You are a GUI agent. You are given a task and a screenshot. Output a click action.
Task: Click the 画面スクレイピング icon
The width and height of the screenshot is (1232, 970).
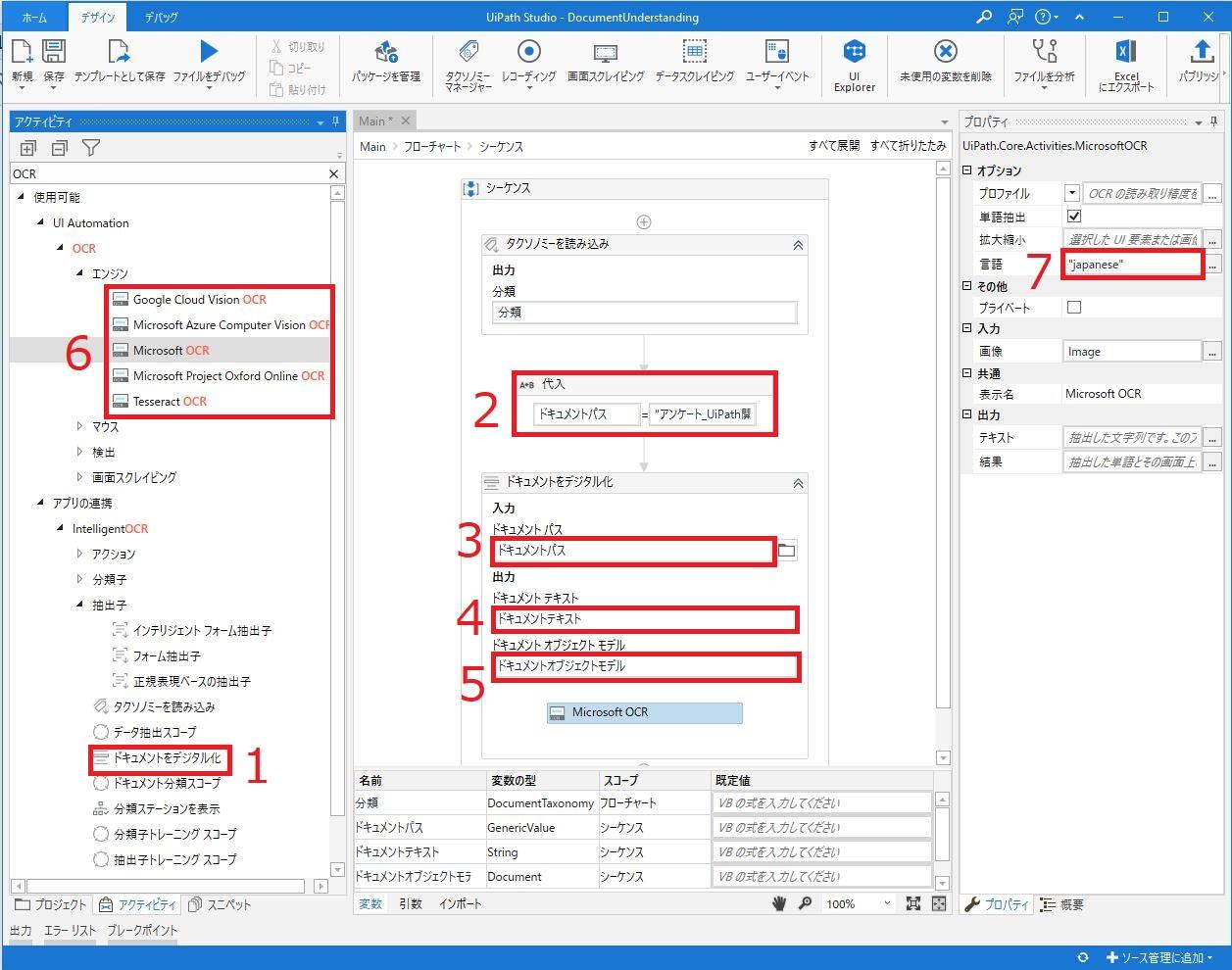(606, 52)
